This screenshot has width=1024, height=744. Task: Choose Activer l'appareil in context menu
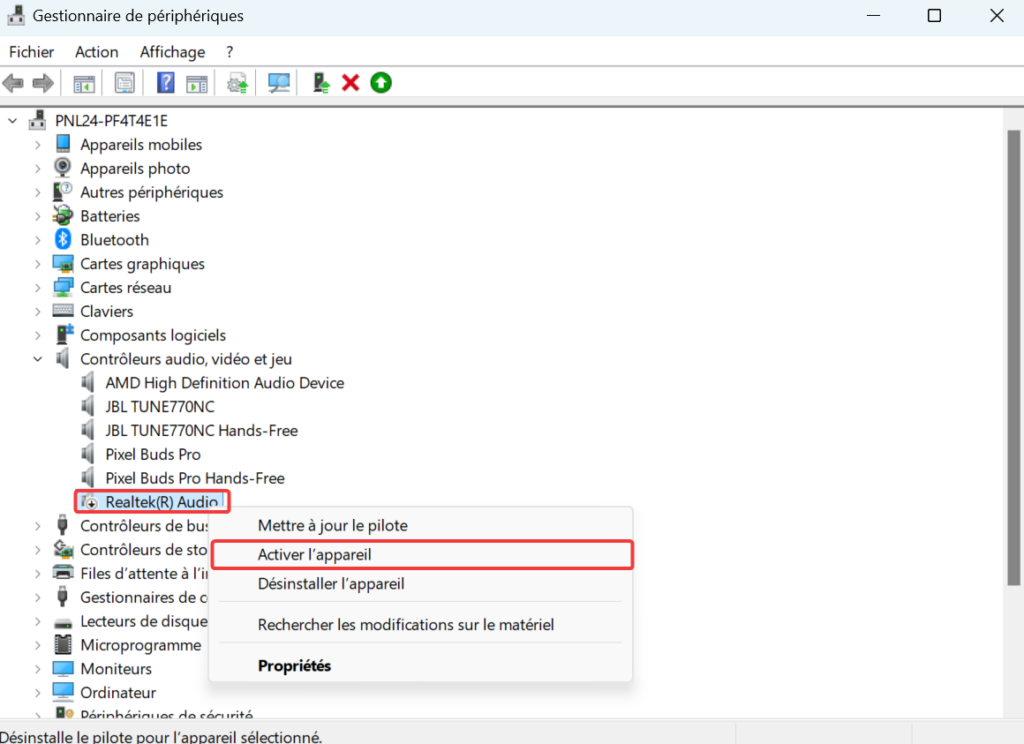click(314, 554)
